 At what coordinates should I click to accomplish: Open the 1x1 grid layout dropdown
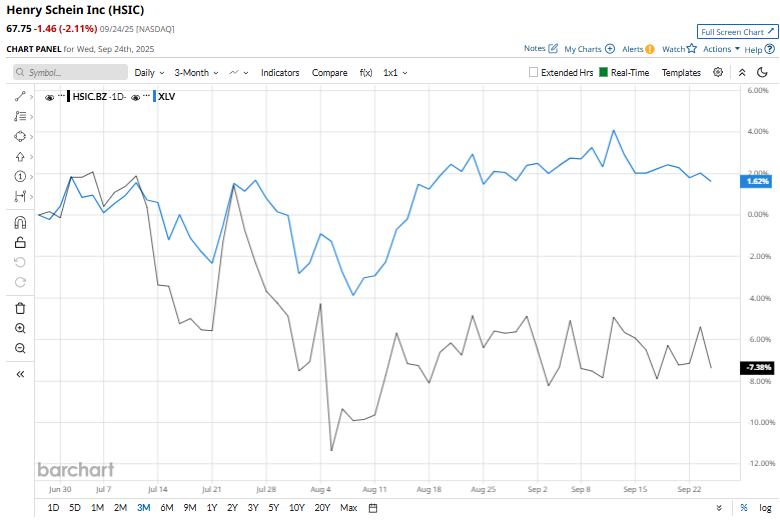click(x=395, y=73)
